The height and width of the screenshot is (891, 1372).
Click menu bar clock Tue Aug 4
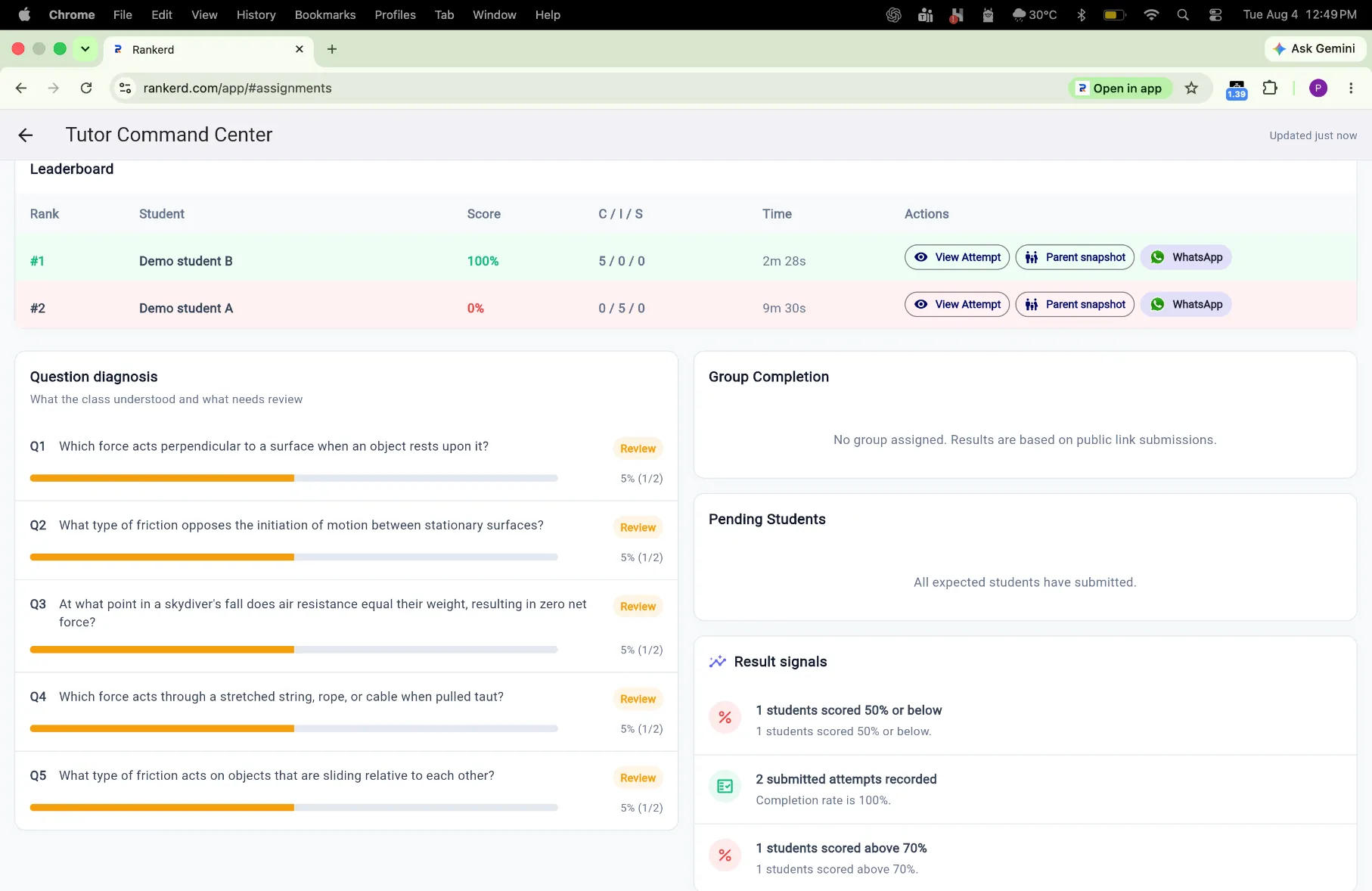tap(1299, 14)
